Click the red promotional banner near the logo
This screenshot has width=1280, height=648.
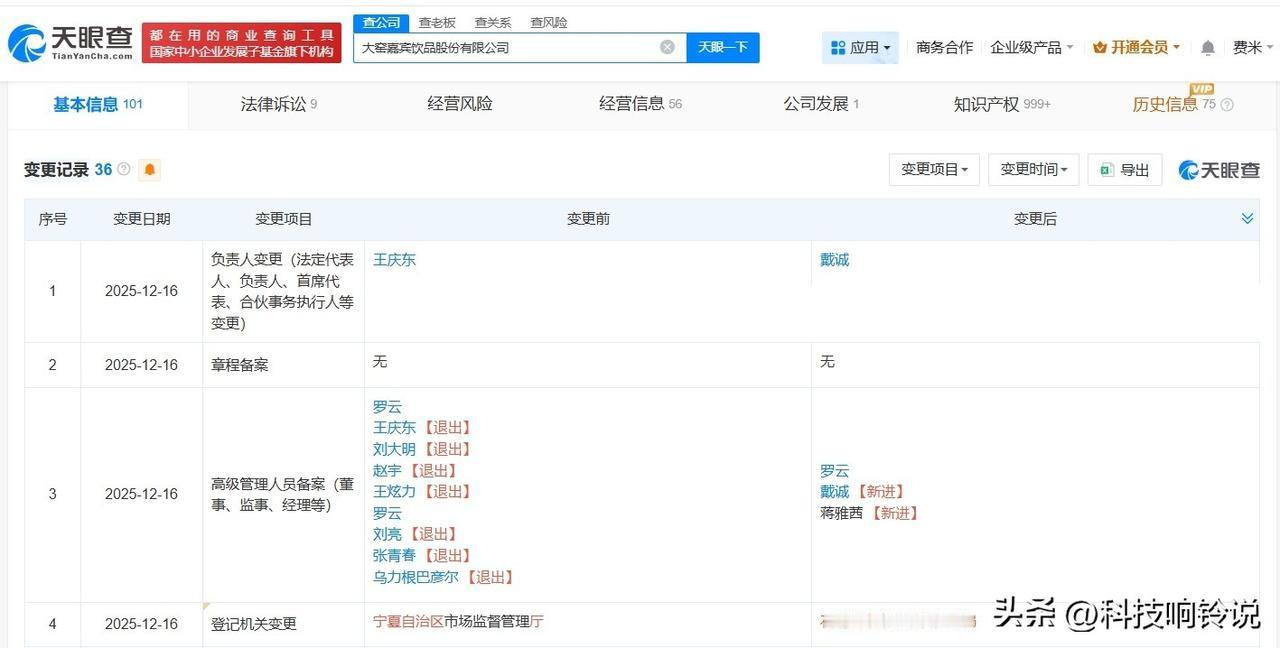click(x=241, y=43)
